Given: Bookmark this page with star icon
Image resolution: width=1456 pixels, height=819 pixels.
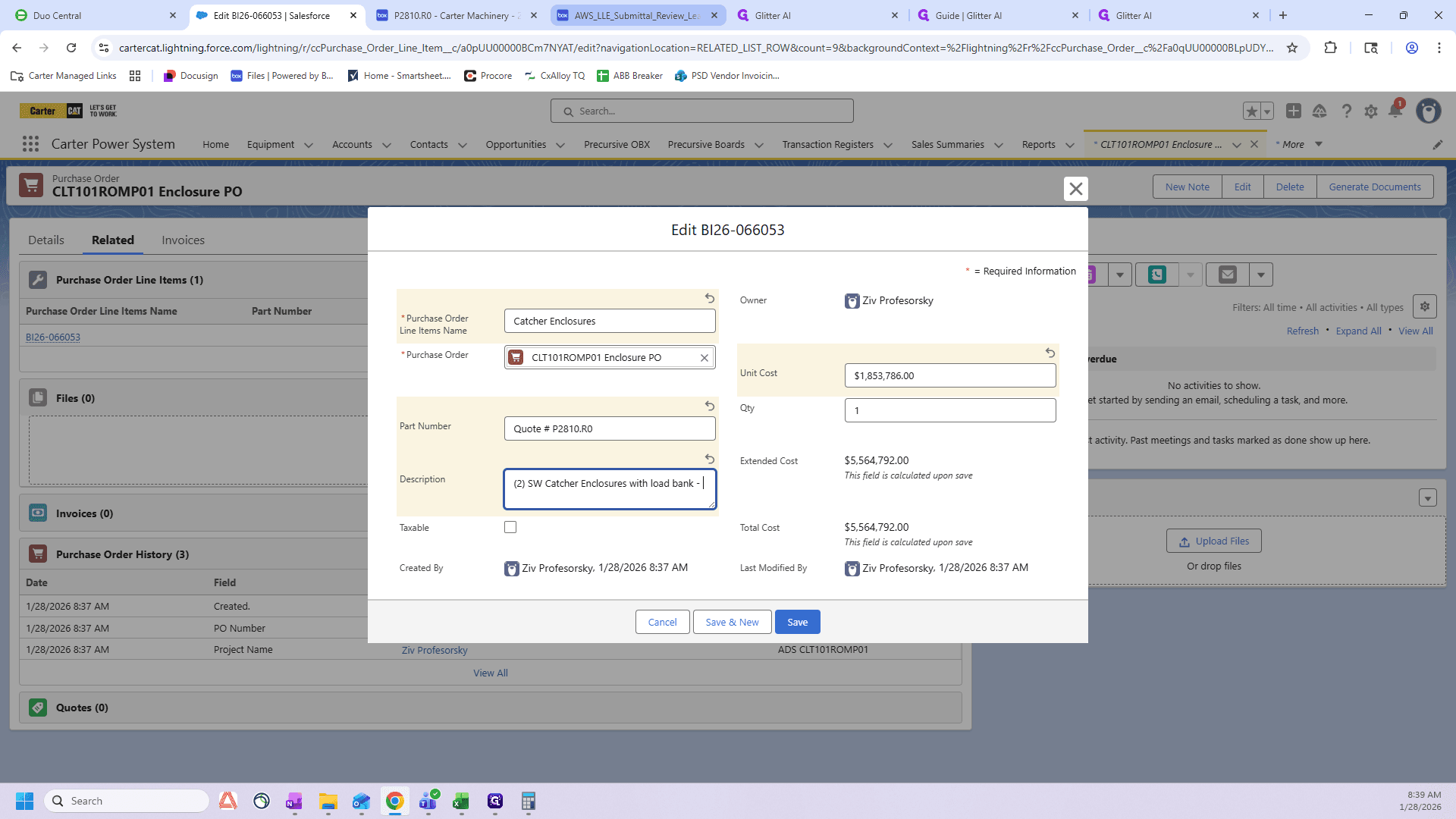Looking at the screenshot, I should tap(1292, 48).
